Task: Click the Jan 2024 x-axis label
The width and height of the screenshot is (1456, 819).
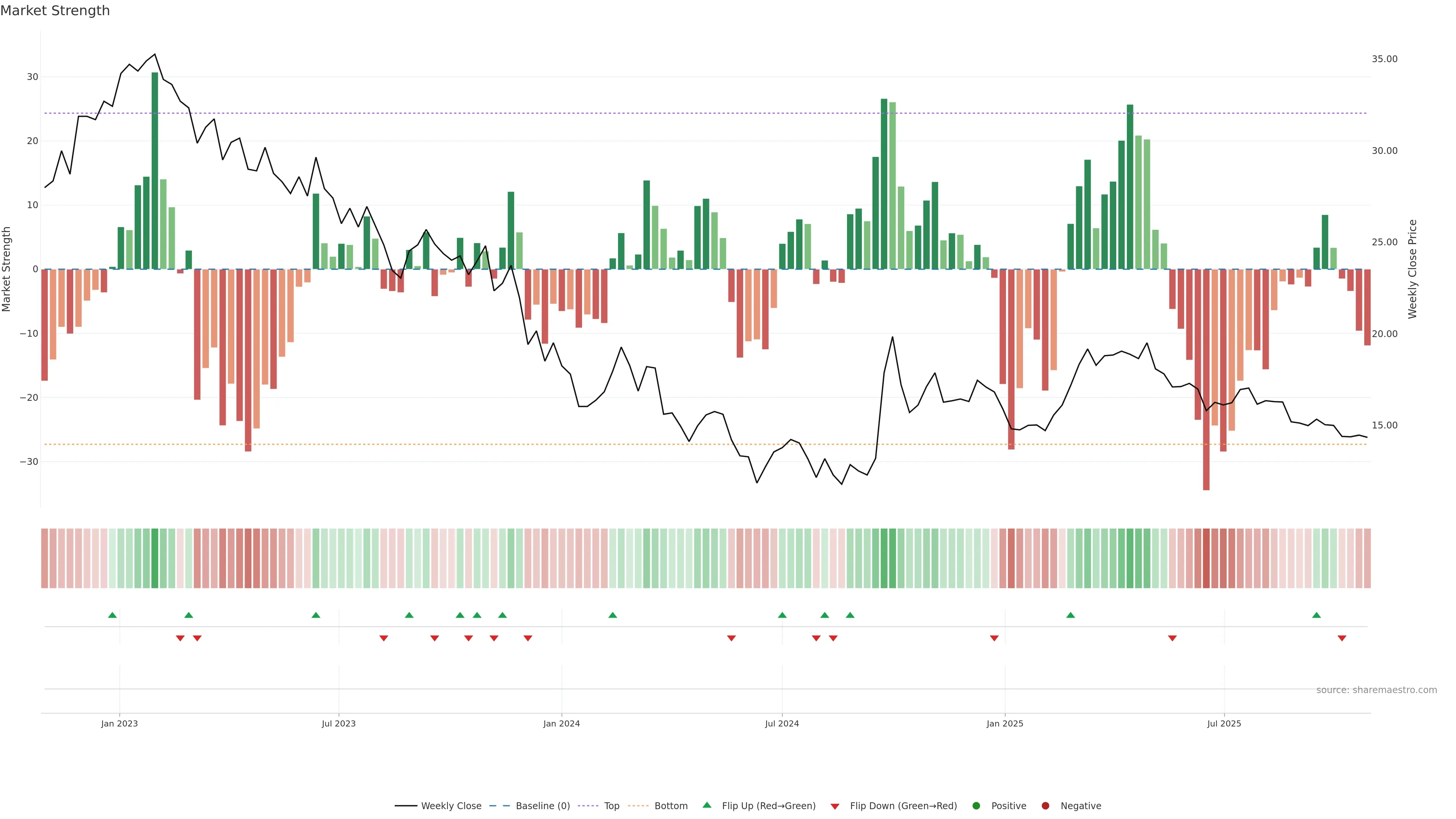Action: [x=561, y=723]
